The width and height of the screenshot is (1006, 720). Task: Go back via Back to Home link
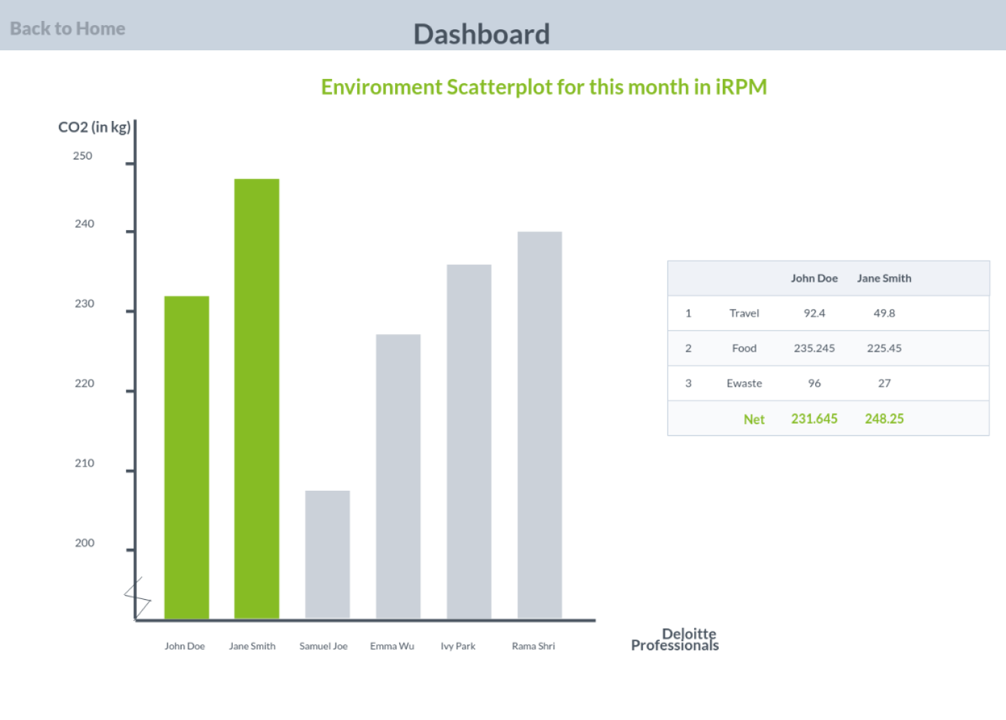(x=67, y=28)
